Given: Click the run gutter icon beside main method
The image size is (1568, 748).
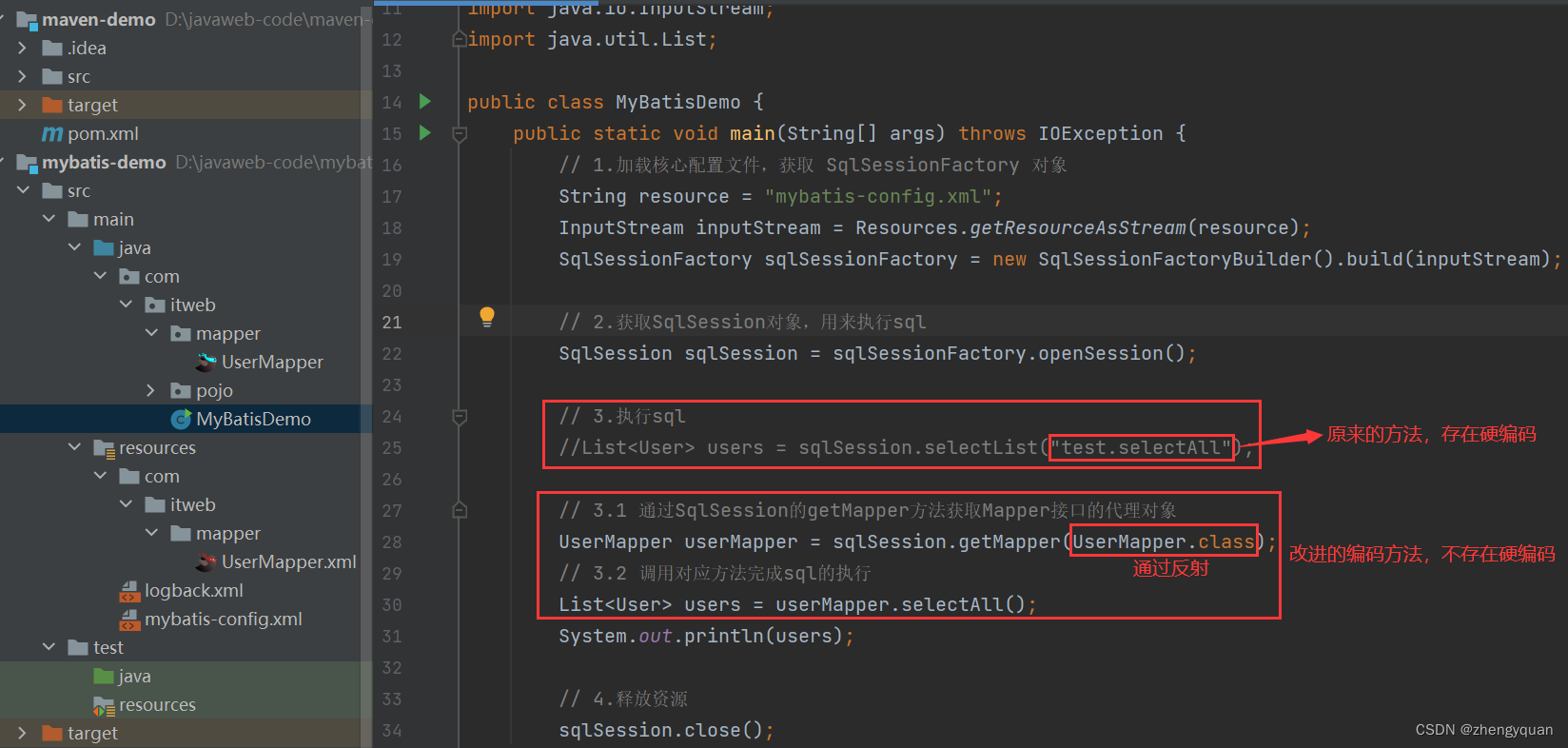Looking at the screenshot, I should (425, 132).
